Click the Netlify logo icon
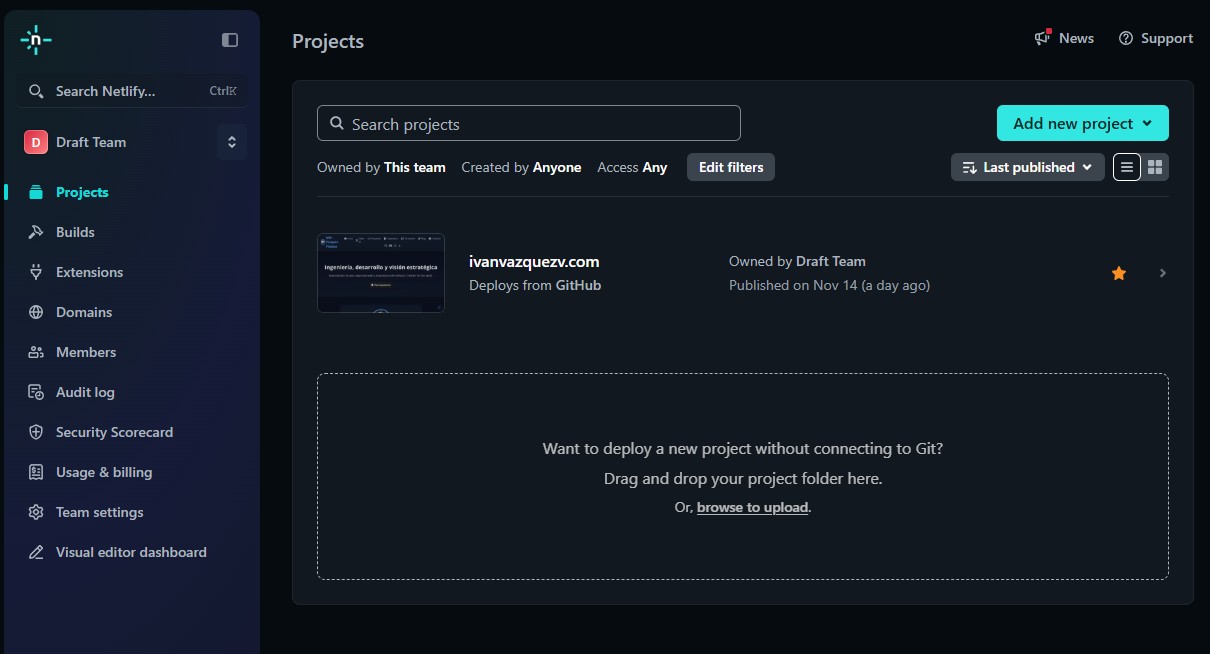The image size is (1210, 654). (36, 40)
